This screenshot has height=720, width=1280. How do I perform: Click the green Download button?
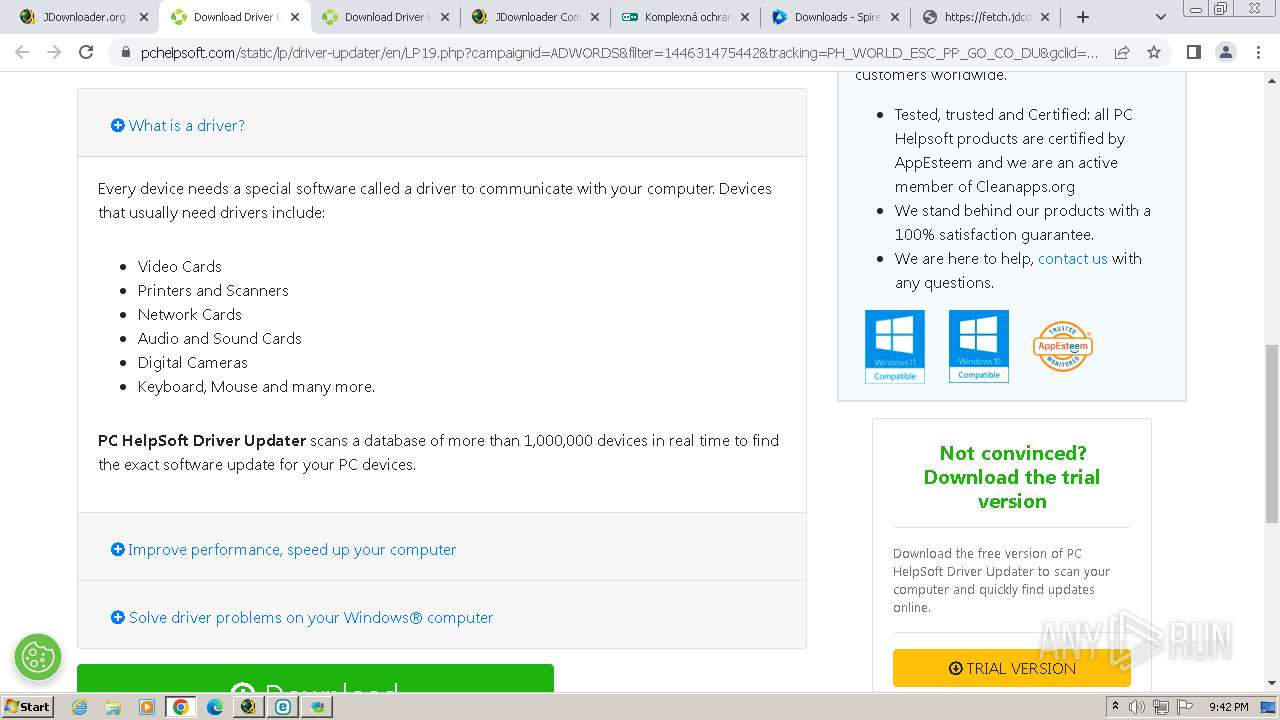(315, 678)
